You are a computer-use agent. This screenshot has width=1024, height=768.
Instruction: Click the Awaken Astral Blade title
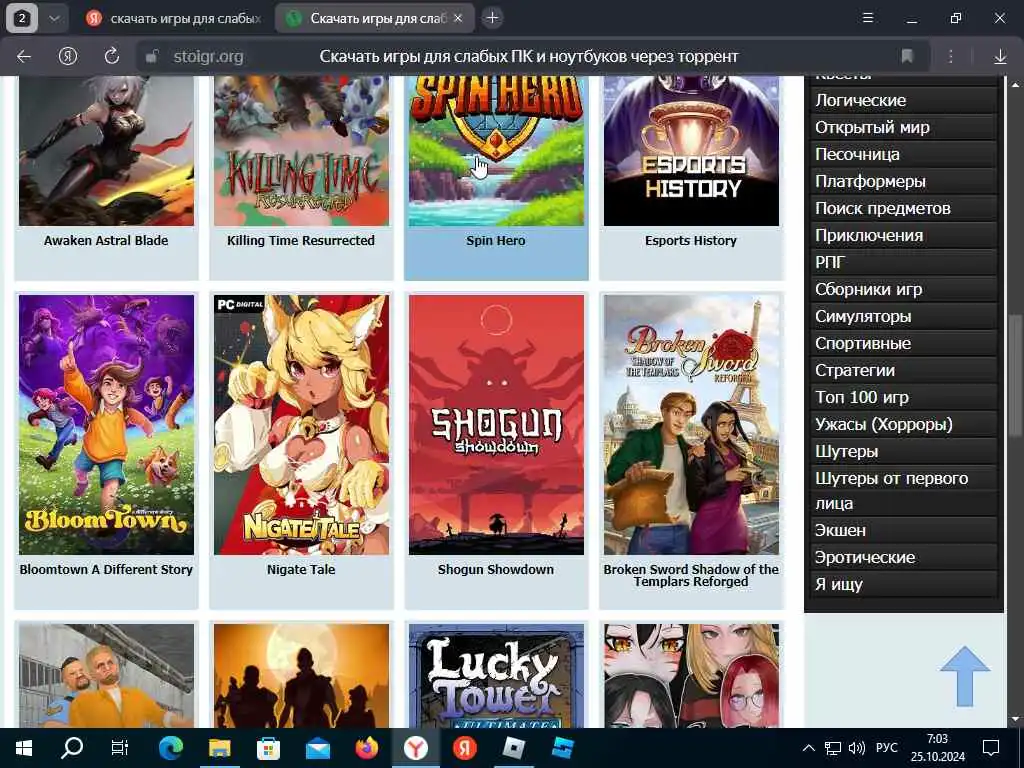106,240
